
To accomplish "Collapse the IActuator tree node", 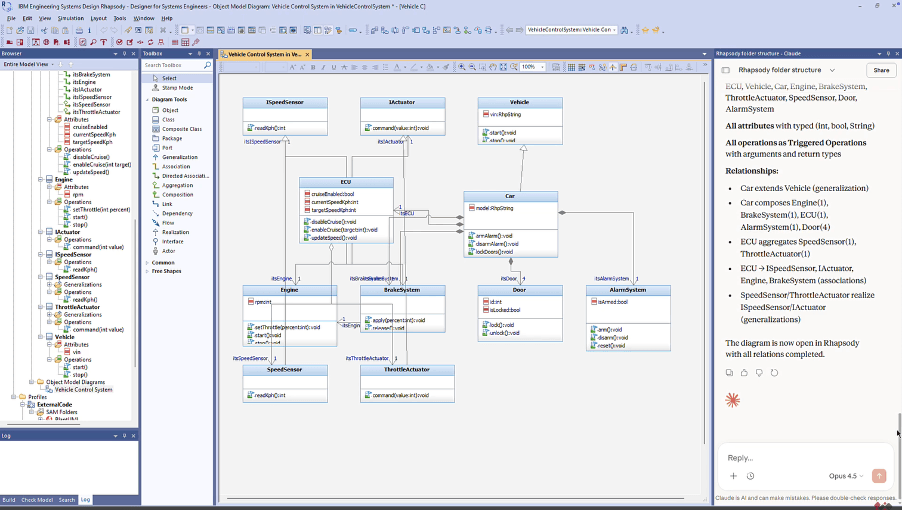I will pos(41,232).
